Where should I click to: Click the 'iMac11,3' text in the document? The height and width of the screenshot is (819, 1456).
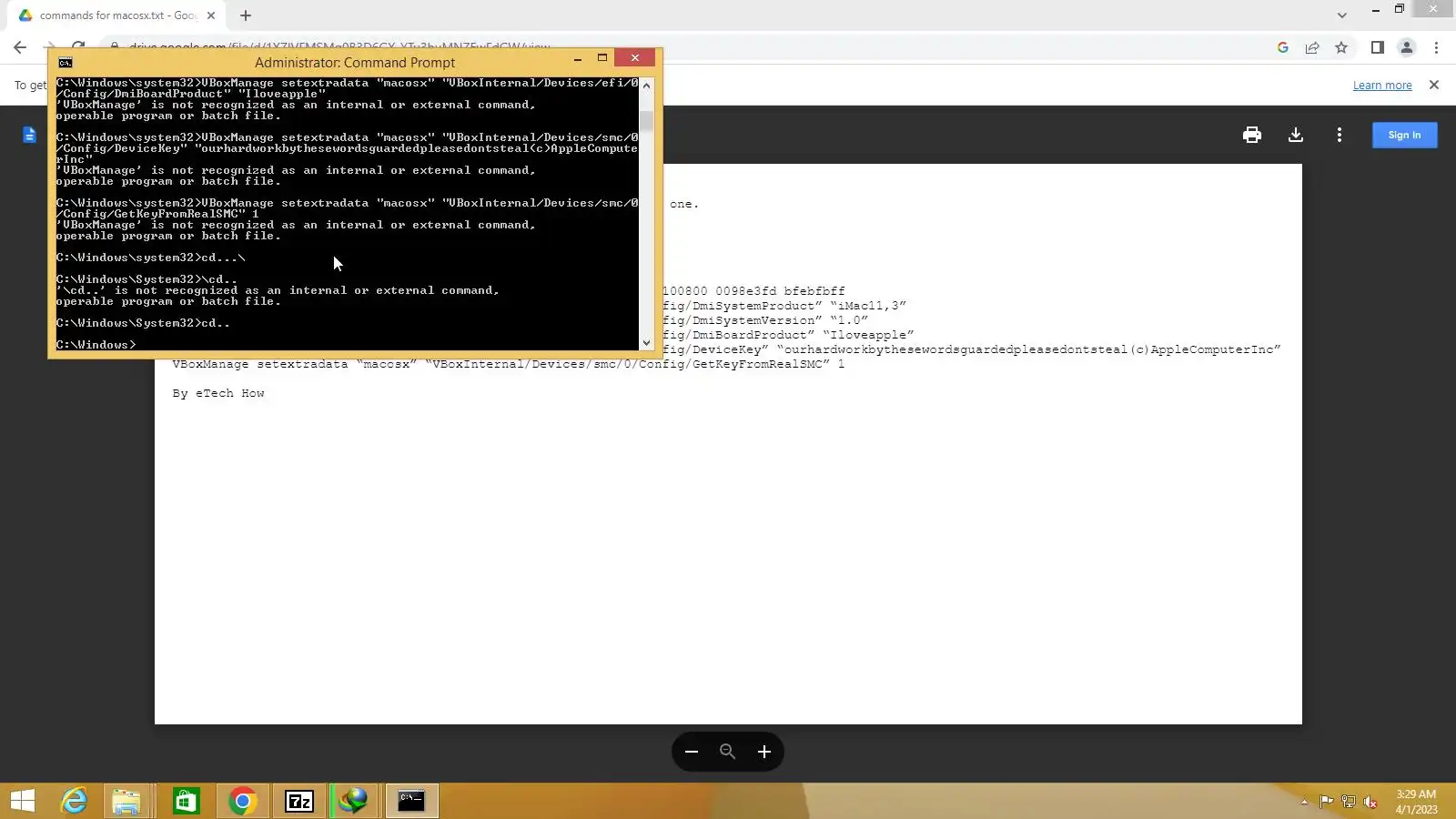(x=868, y=306)
